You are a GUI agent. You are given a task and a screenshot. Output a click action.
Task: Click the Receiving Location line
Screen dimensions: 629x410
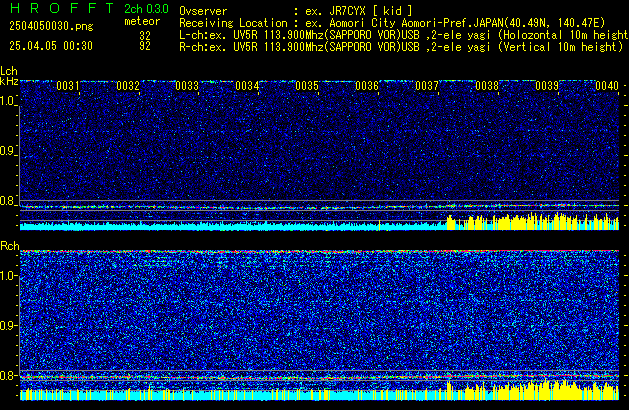tap(392, 23)
